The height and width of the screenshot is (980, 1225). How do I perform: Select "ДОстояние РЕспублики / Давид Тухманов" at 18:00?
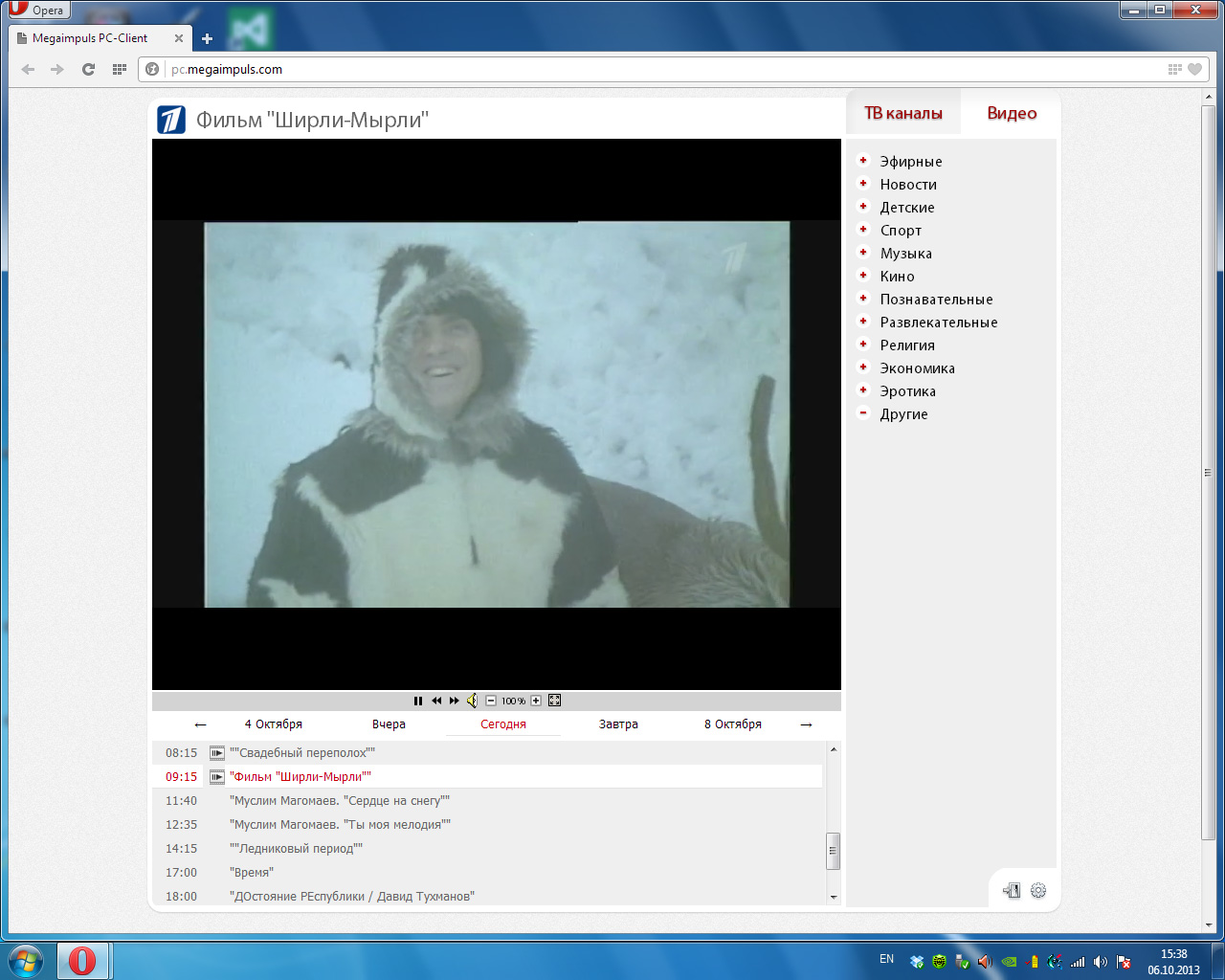point(487,897)
